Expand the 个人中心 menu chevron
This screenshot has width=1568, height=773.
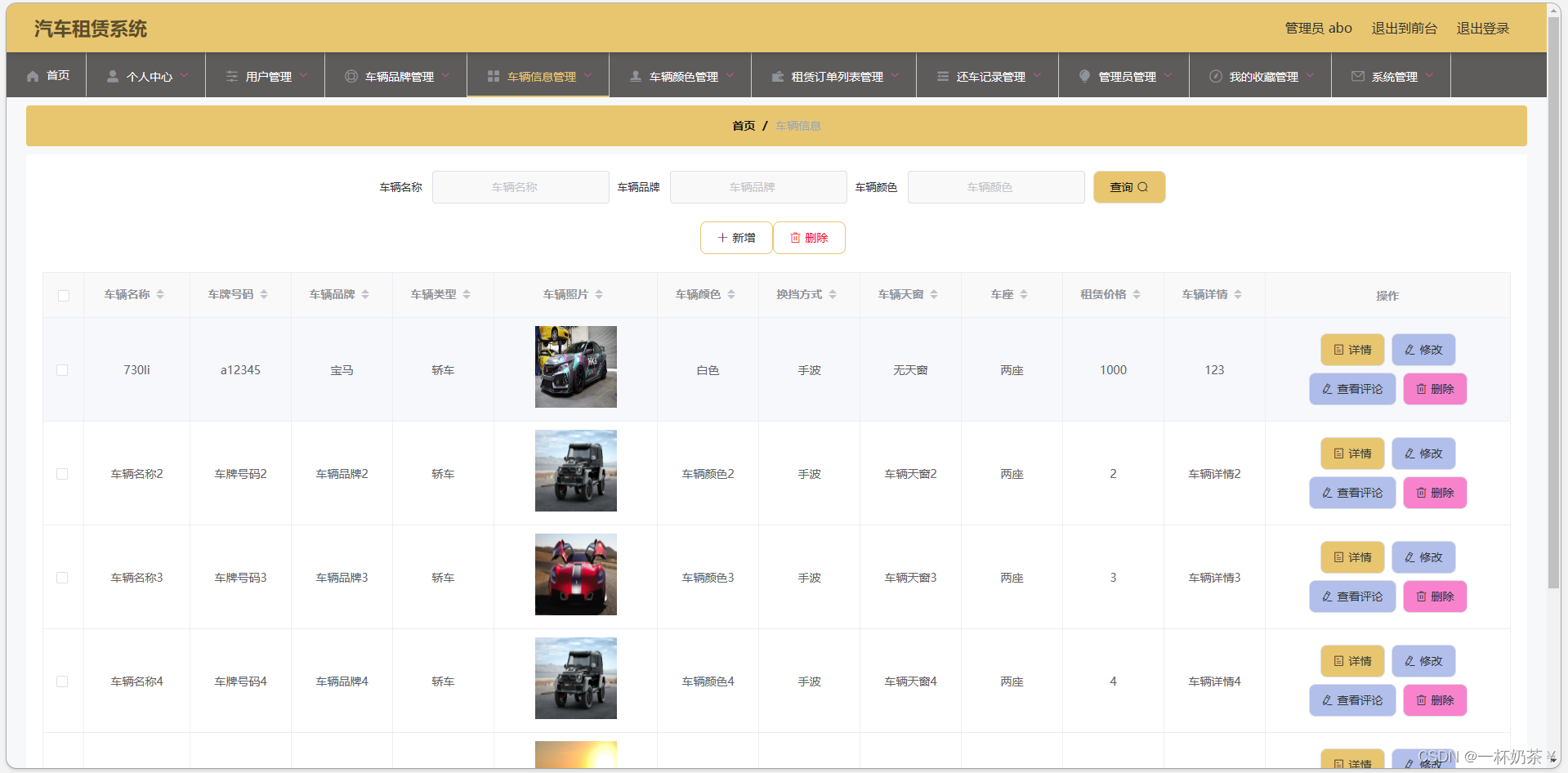185,75
